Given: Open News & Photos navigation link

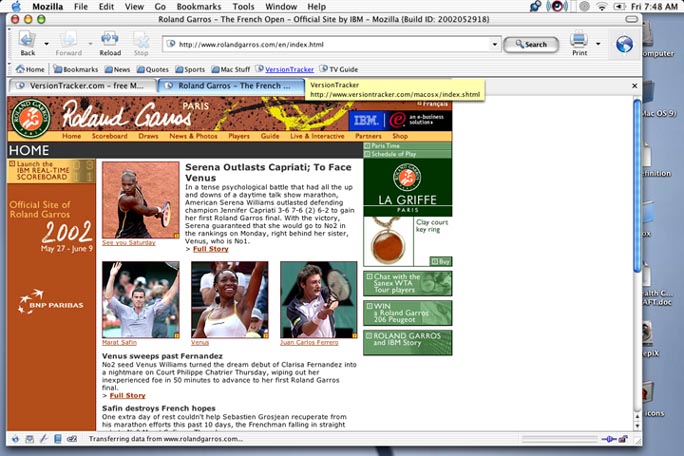Looking at the screenshot, I should (x=193, y=136).
